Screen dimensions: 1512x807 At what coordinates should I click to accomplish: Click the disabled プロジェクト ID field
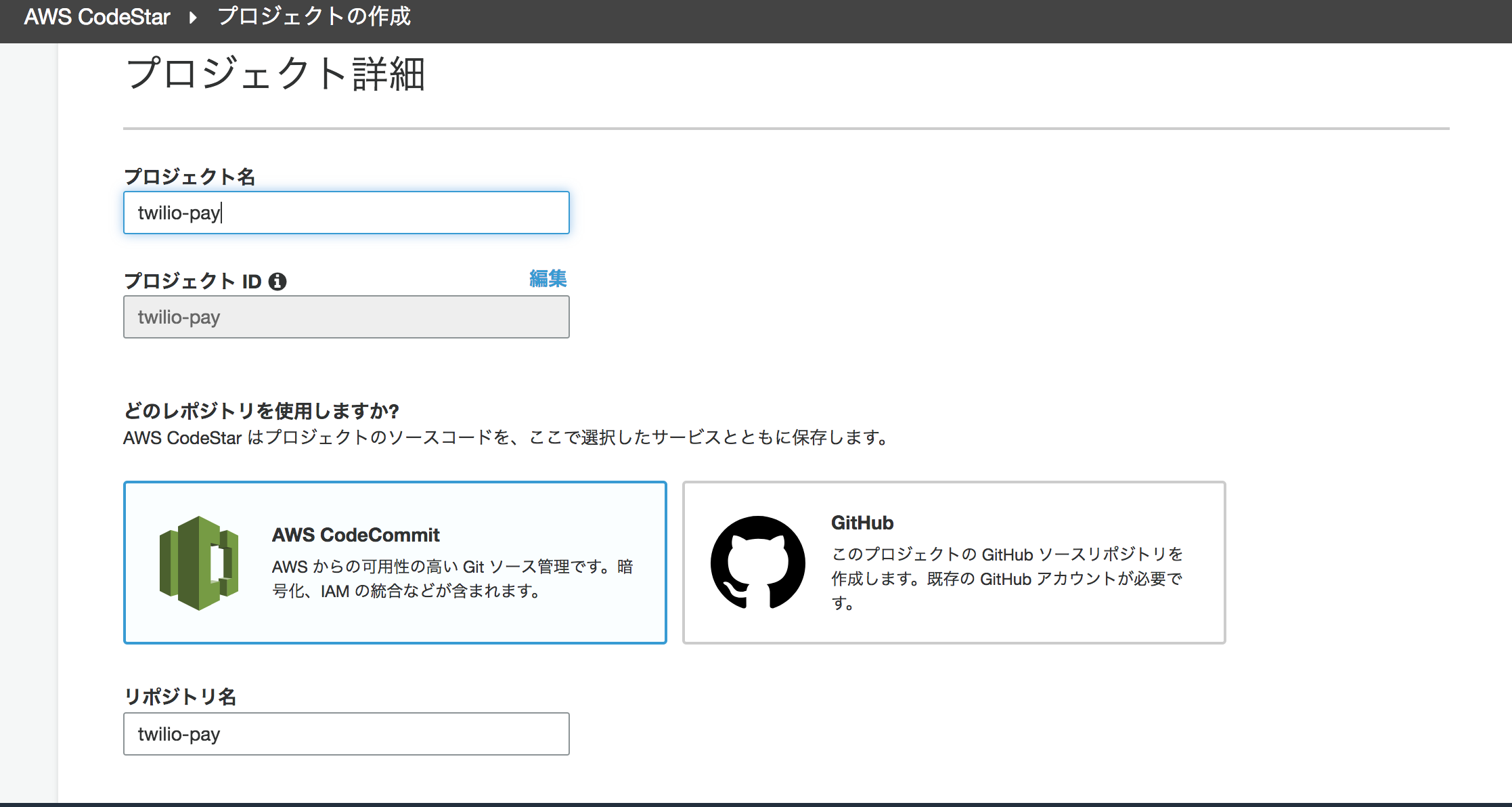pos(346,317)
